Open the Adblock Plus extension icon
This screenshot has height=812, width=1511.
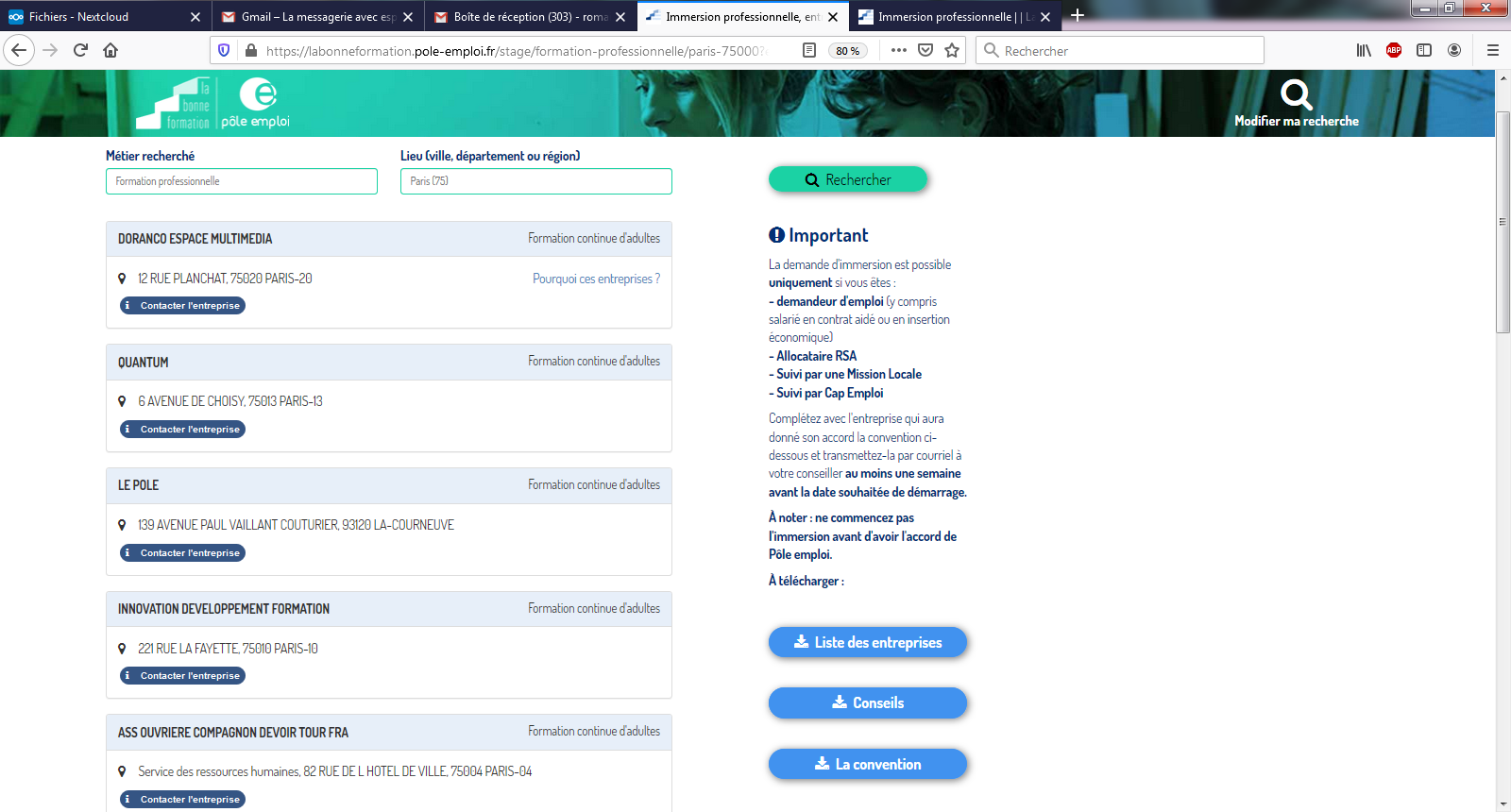(1393, 50)
